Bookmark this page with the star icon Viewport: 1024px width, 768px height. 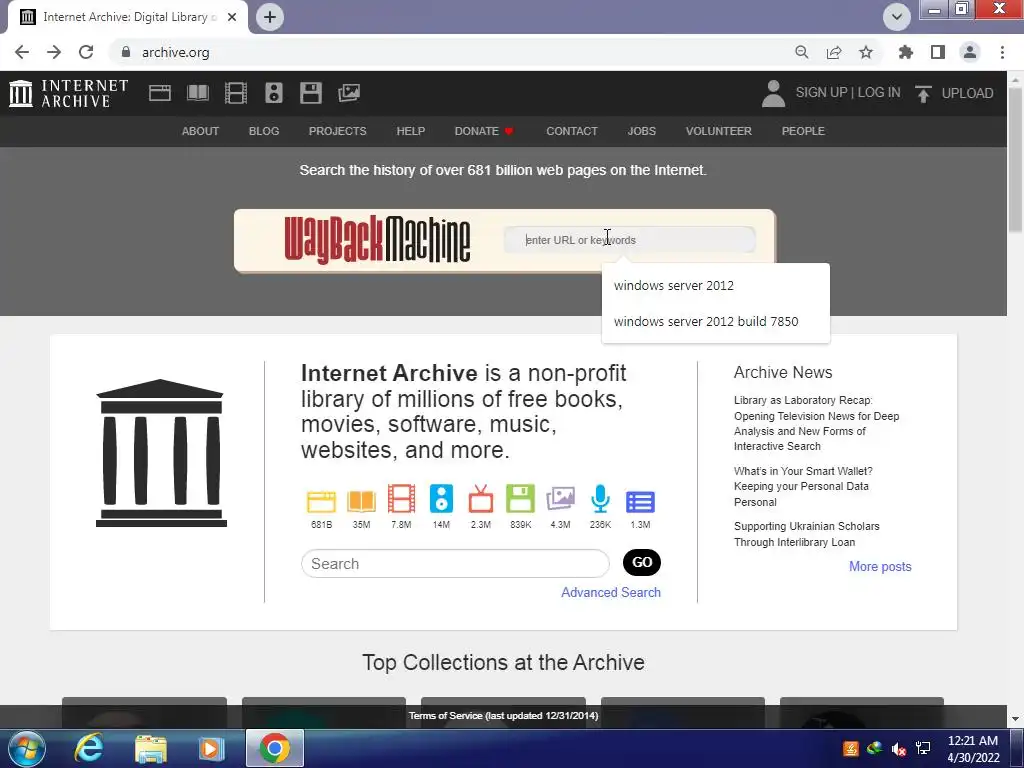(x=866, y=52)
